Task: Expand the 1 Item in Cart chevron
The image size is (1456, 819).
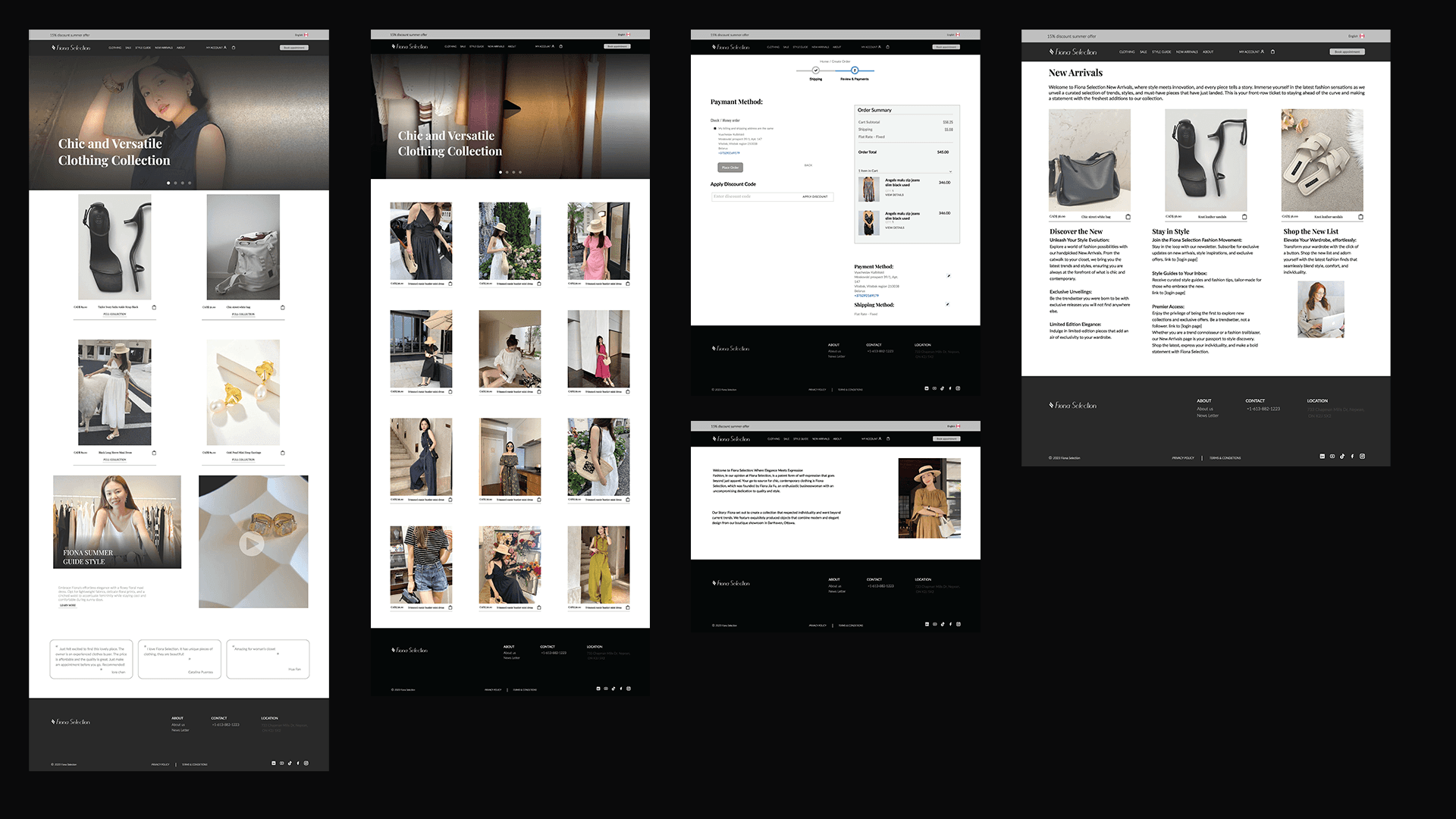Action: coord(950,171)
